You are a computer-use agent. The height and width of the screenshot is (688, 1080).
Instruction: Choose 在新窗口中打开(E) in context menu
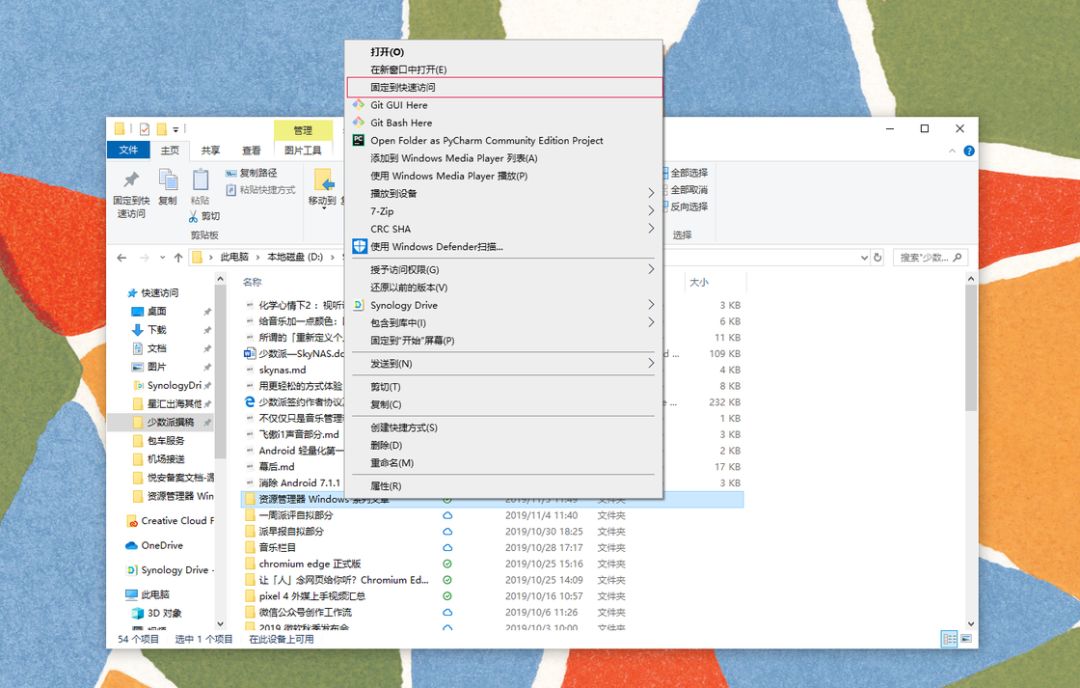pos(504,70)
